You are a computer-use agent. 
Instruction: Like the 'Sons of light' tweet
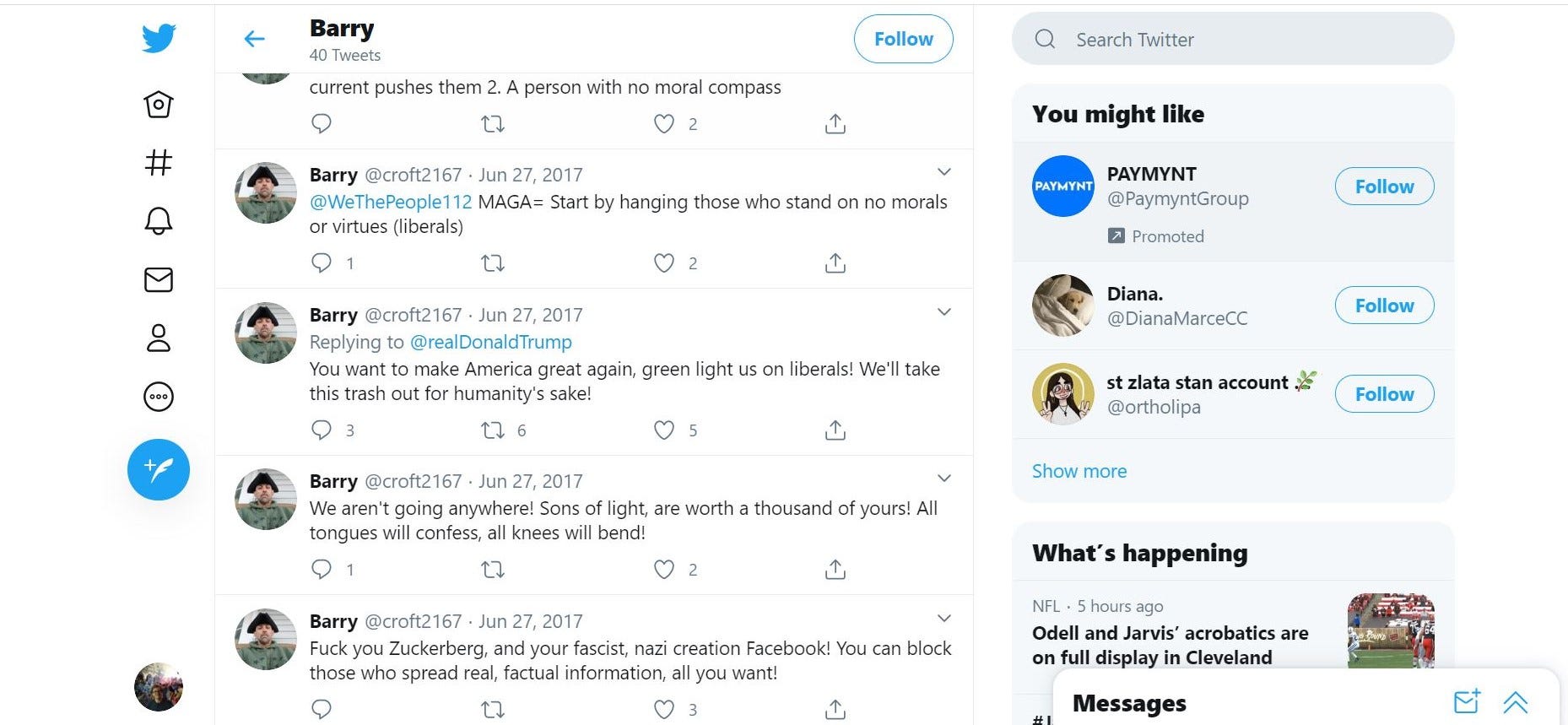[664, 570]
